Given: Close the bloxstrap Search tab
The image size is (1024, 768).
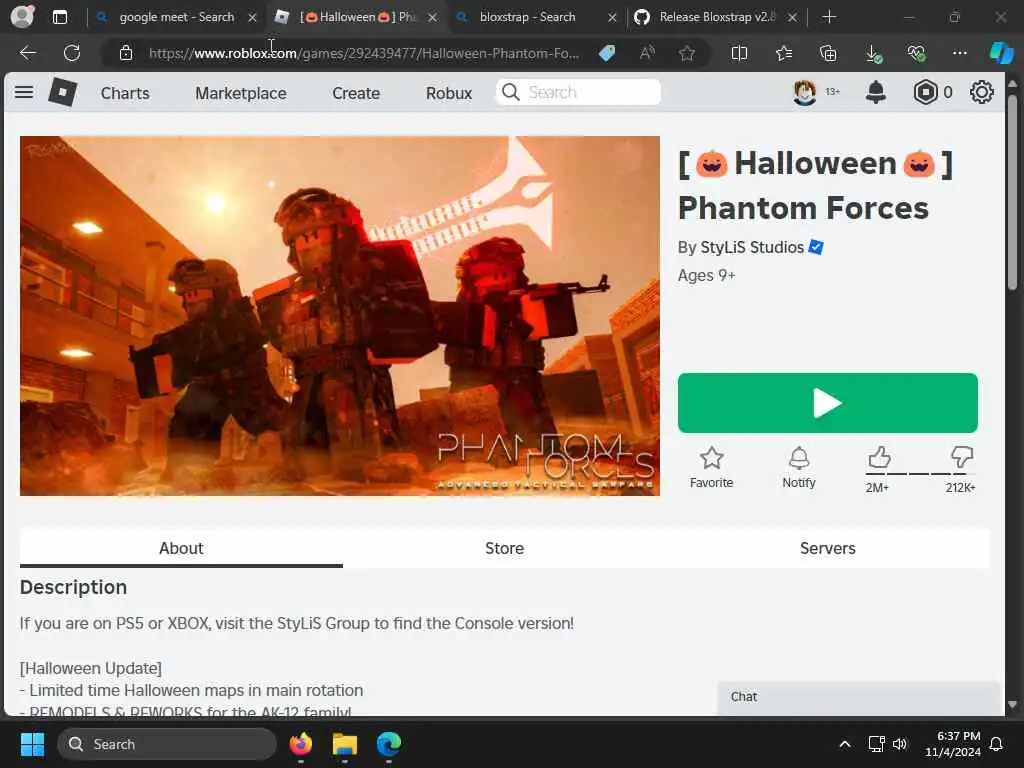Looking at the screenshot, I should click(x=612, y=18).
